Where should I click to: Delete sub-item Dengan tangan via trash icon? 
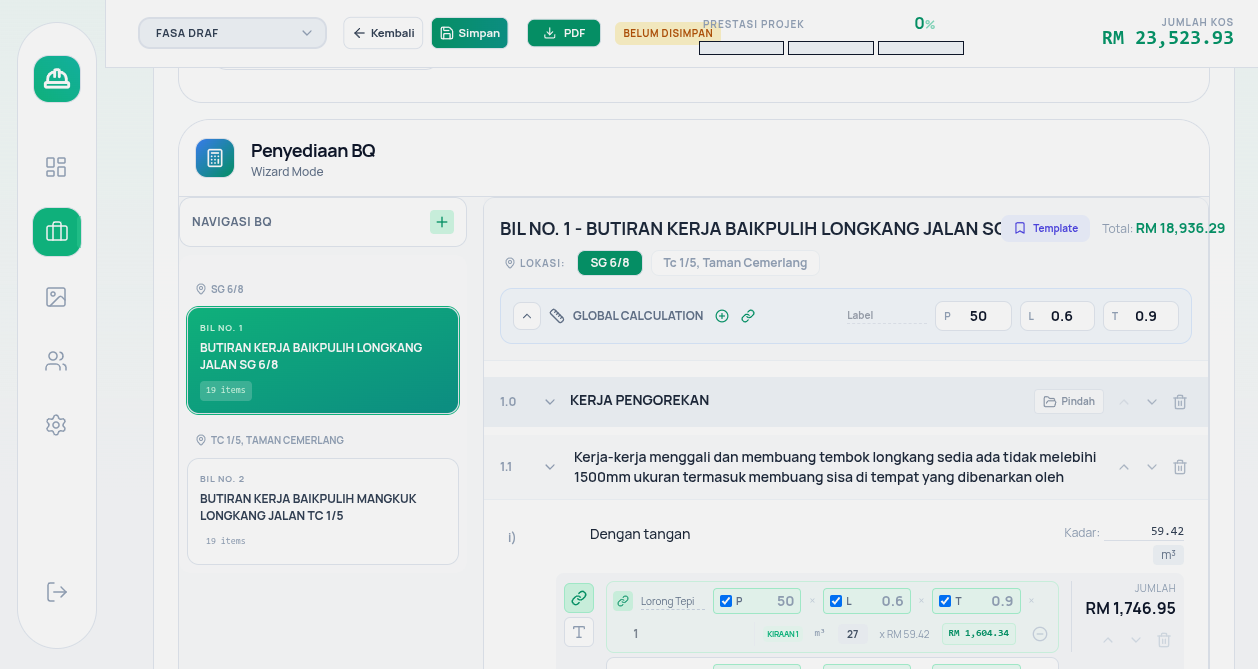point(1164,640)
